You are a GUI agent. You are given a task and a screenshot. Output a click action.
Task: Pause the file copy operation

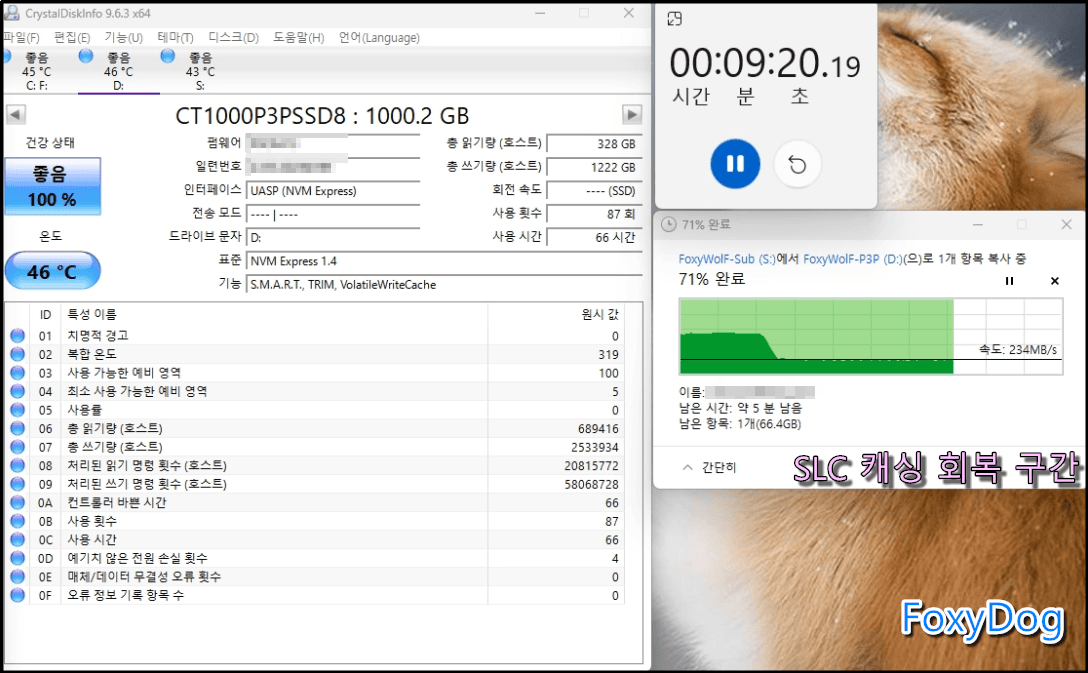[x=1010, y=281]
